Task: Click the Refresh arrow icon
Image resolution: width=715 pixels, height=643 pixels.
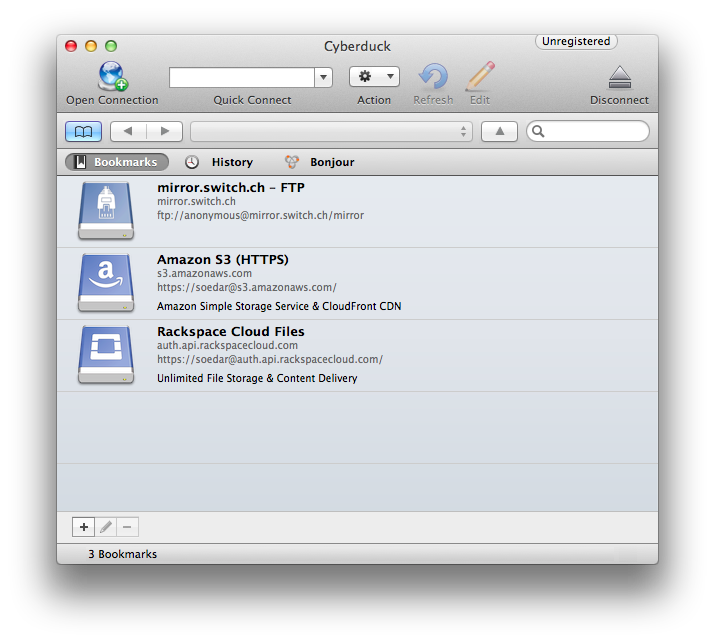Action: click(x=433, y=76)
